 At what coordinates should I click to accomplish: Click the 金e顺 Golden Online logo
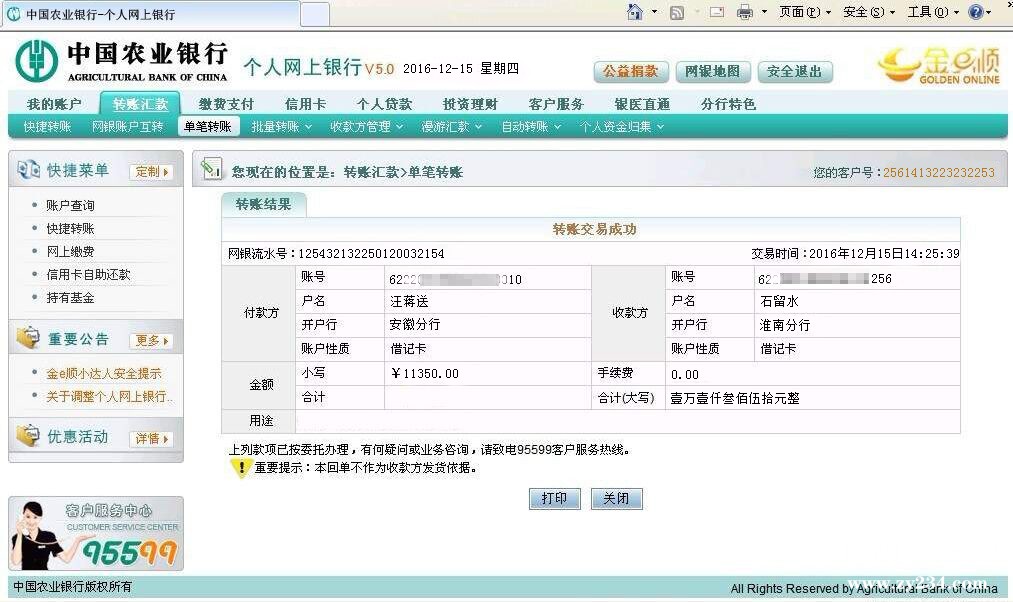click(x=939, y=66)
